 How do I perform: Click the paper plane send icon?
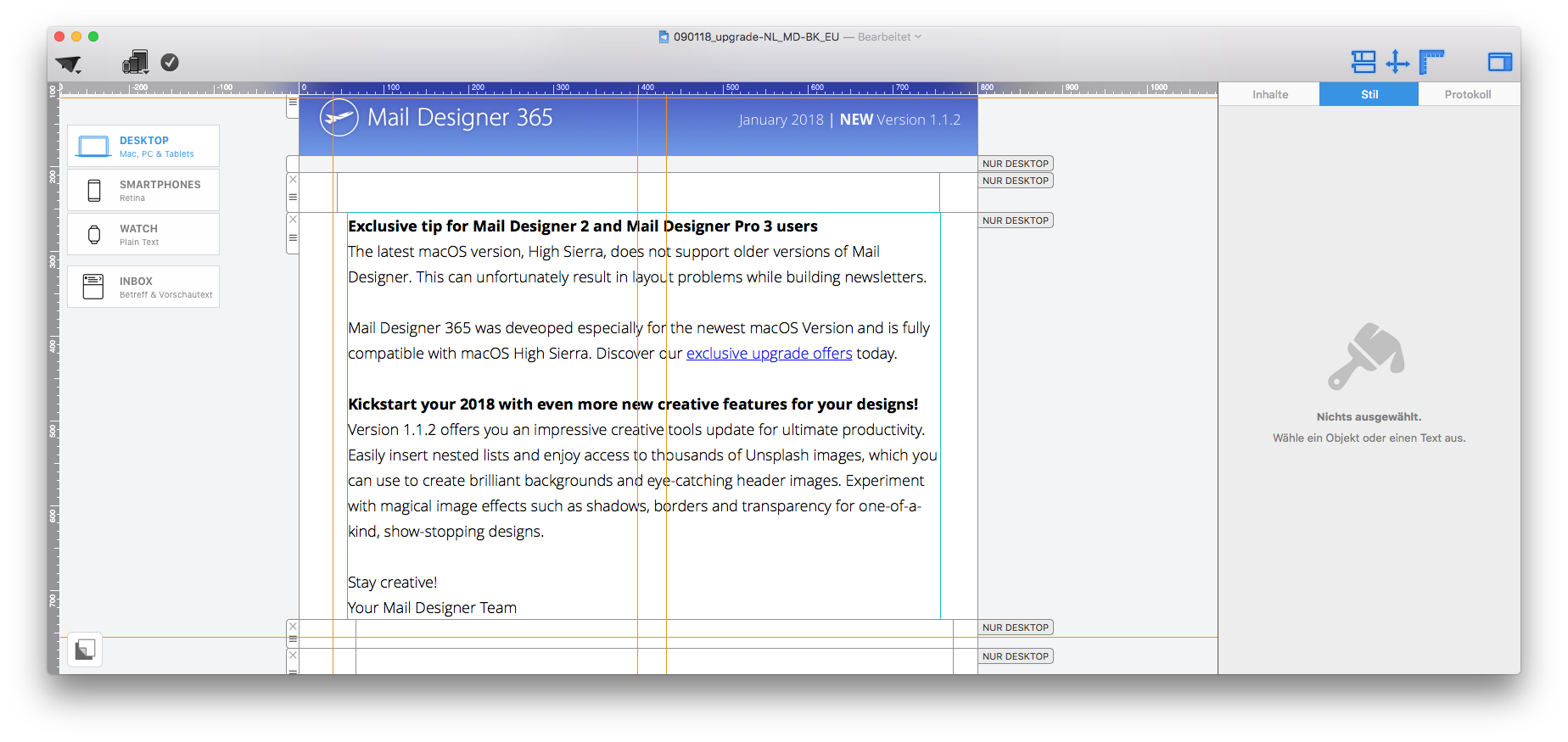[69, 64]
